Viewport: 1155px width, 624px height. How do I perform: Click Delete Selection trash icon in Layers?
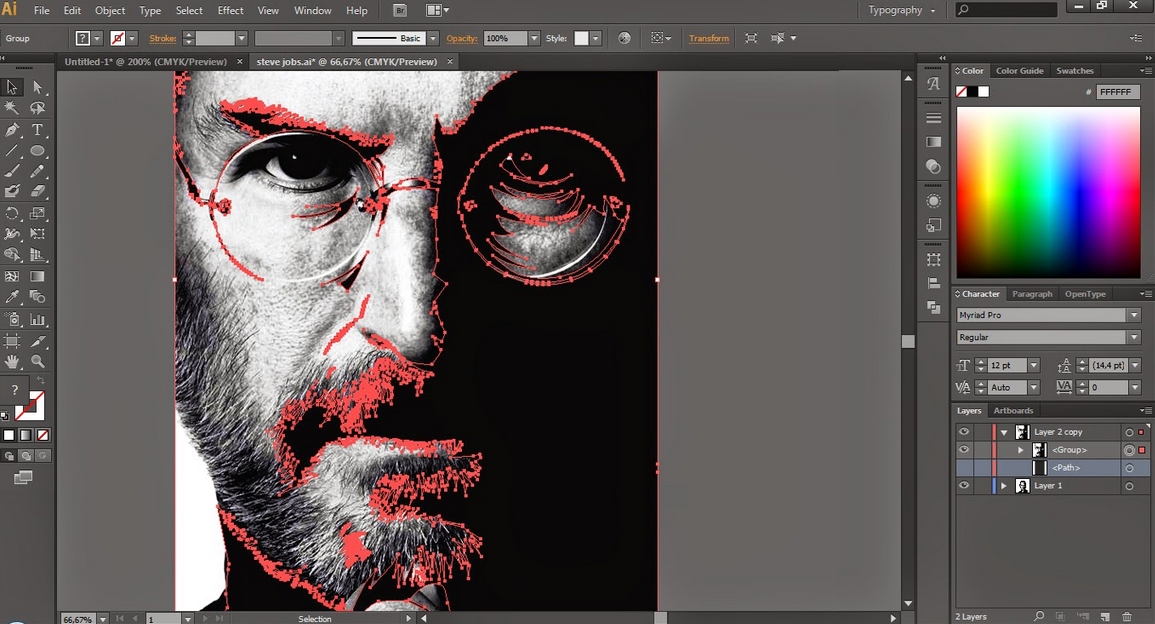tap(1127, 617)
